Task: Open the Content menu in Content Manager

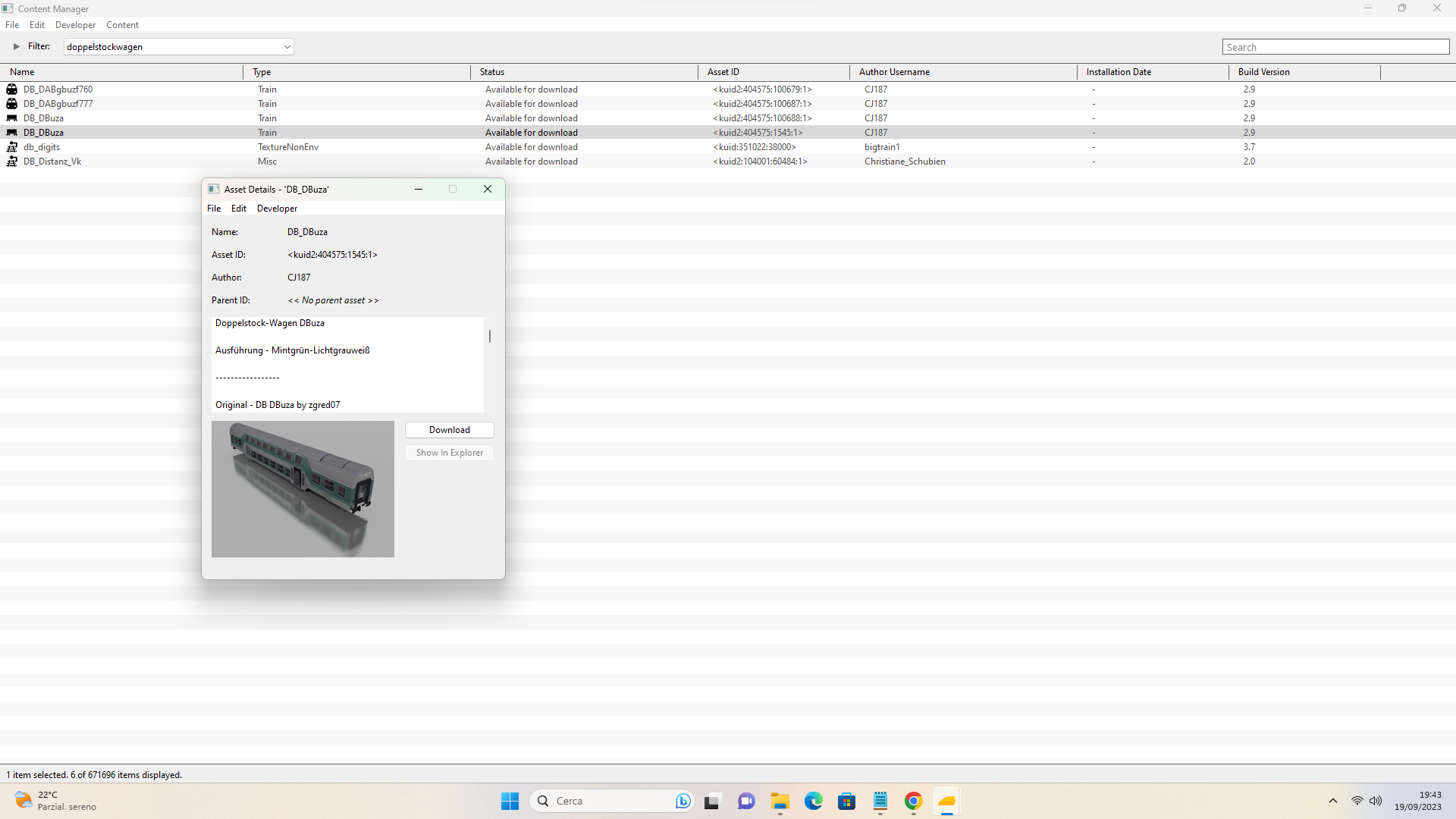Action: [122, 25]
